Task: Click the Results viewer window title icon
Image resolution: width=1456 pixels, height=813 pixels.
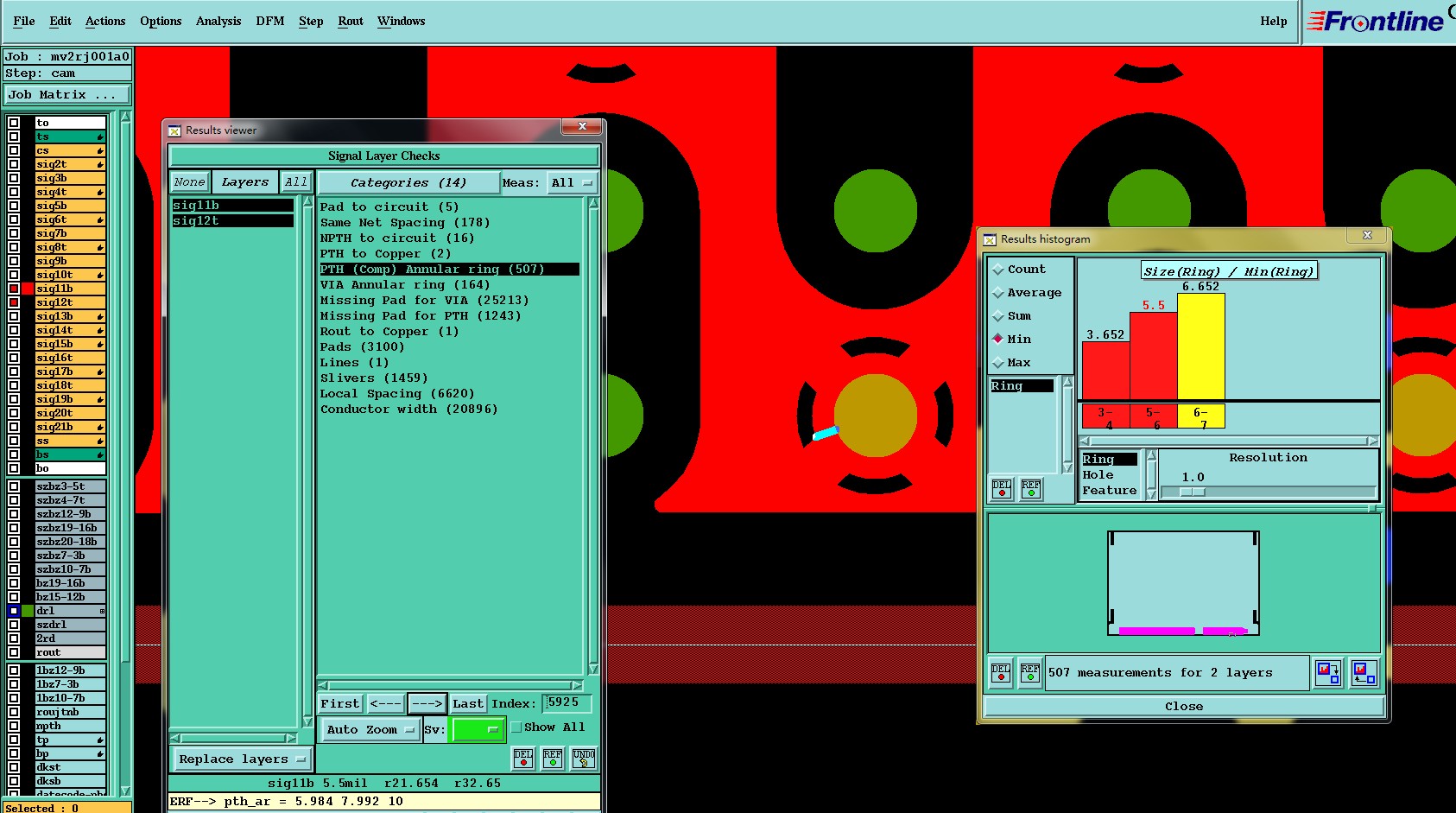Action: [x=174, y=130]
